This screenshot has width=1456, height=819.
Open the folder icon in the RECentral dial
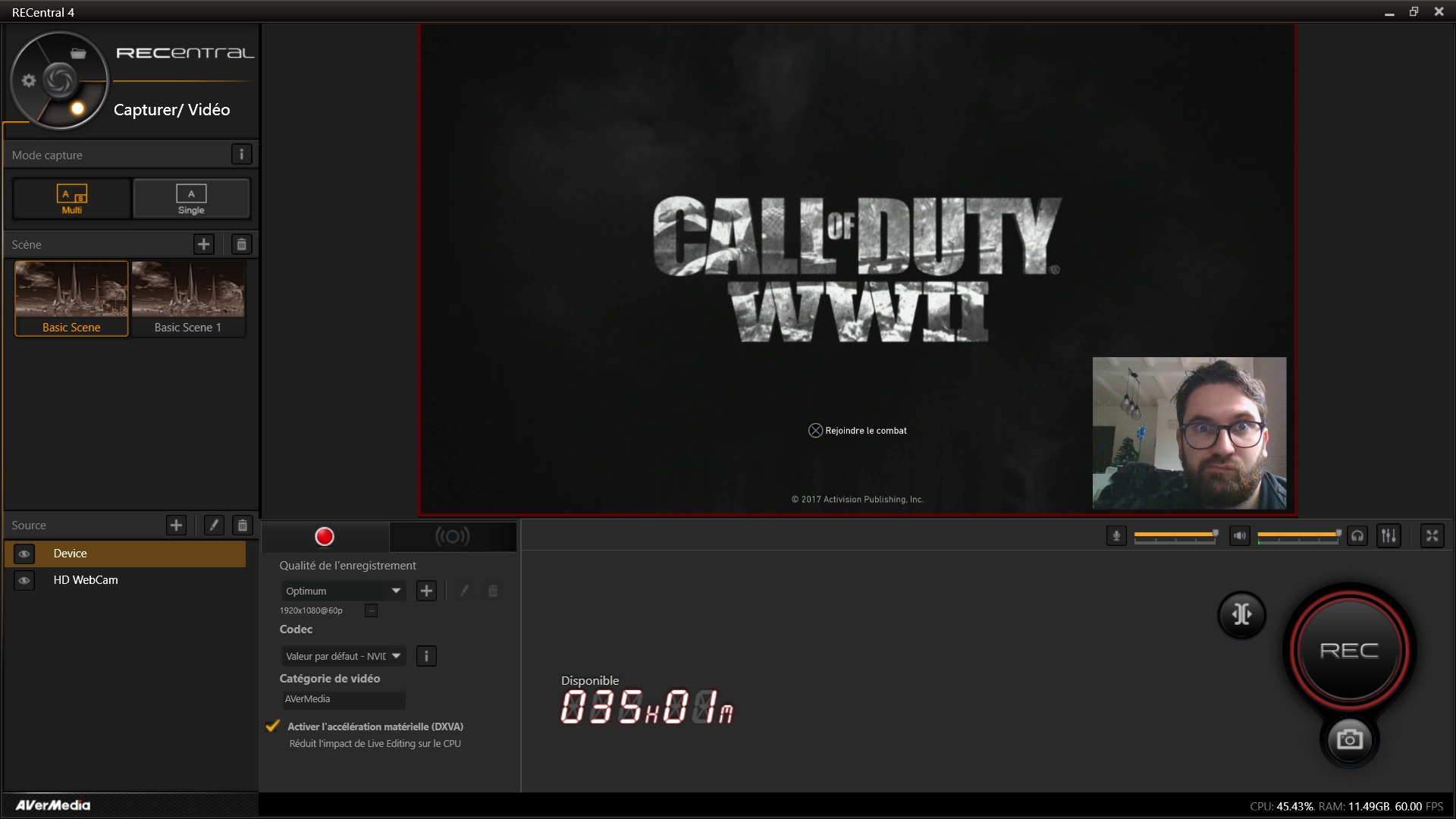tap(78, 53)
